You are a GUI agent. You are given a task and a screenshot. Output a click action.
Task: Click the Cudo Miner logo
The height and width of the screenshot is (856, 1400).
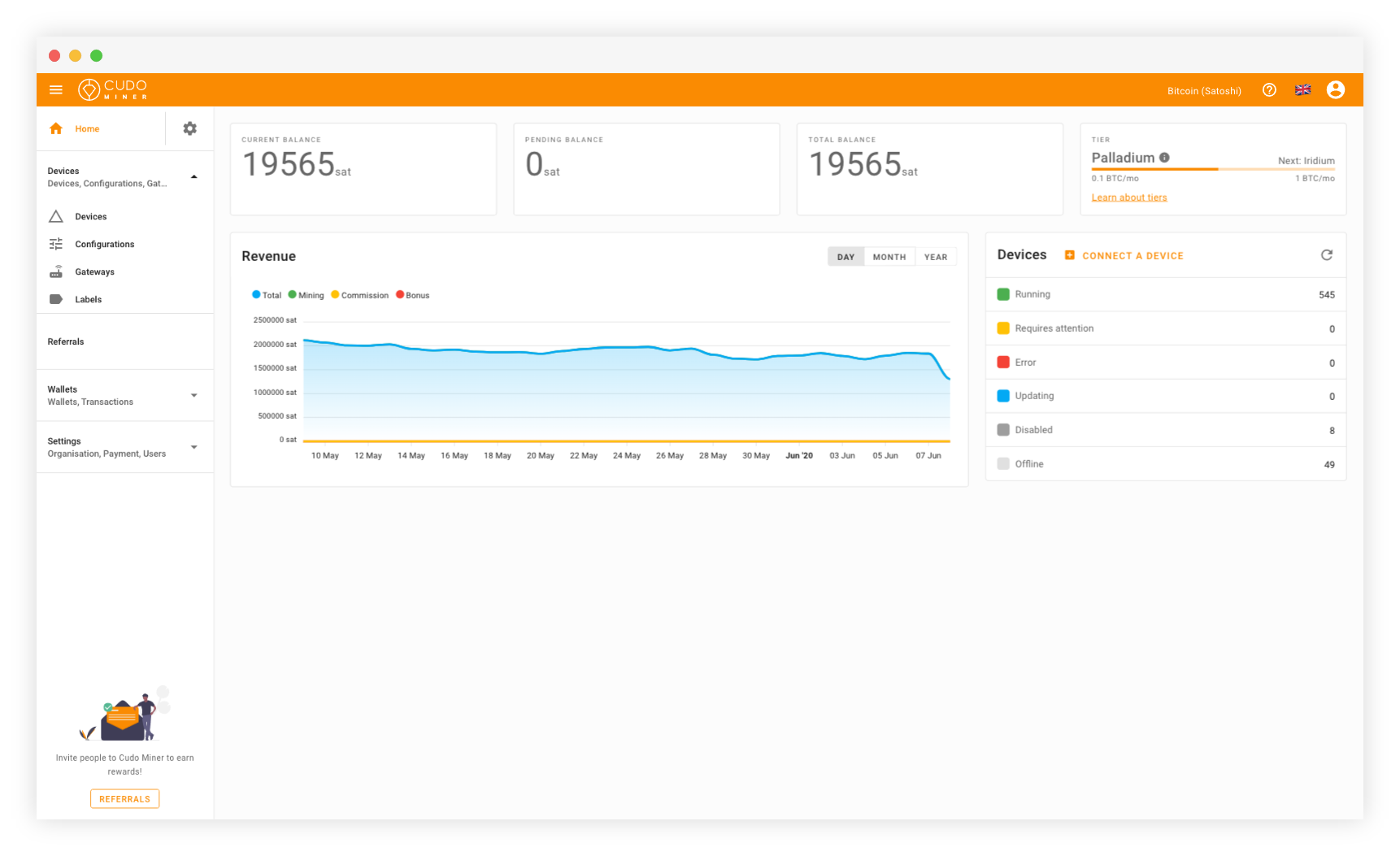[x=112, y=89]
